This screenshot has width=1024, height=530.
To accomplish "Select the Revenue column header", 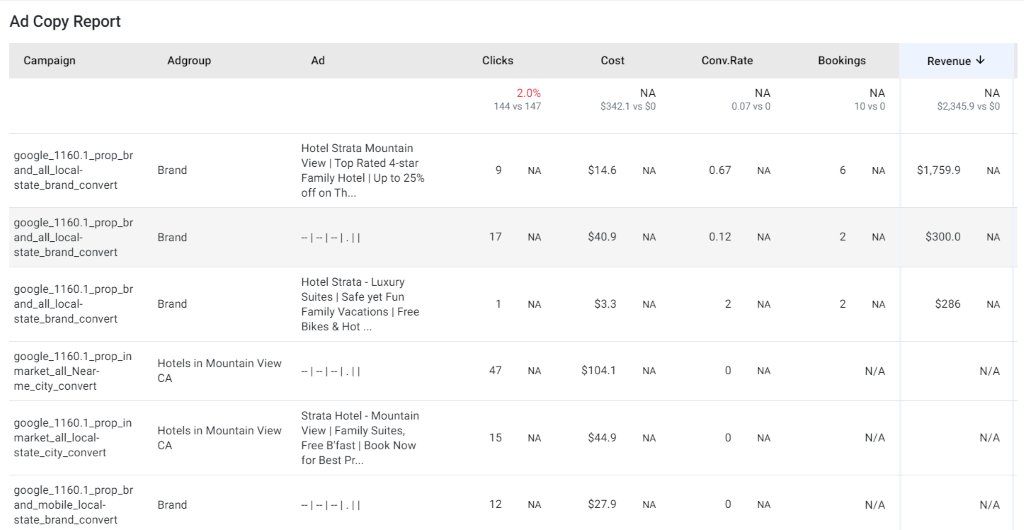I will click(949, 61).
